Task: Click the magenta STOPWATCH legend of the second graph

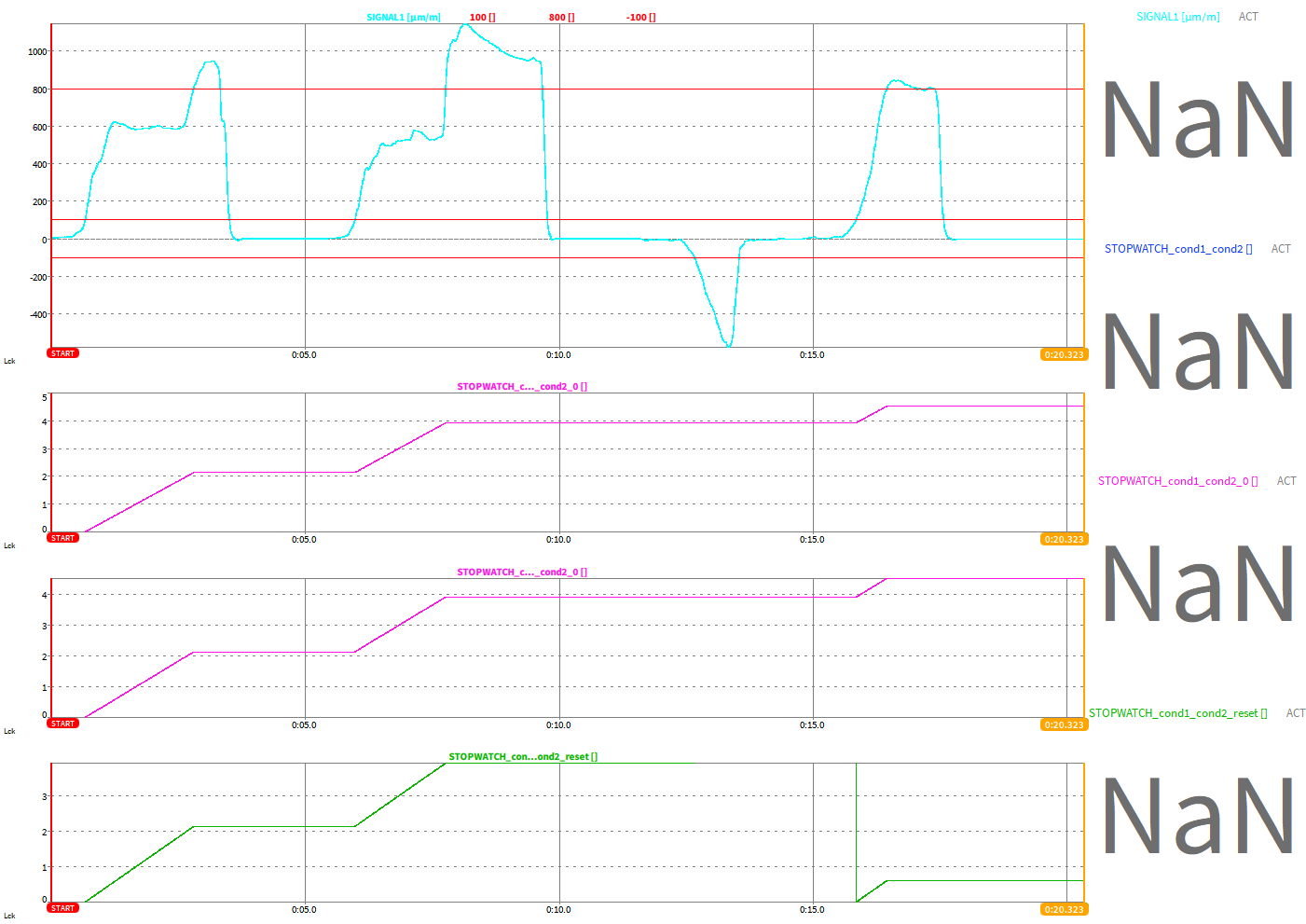Action: (522, 387)
